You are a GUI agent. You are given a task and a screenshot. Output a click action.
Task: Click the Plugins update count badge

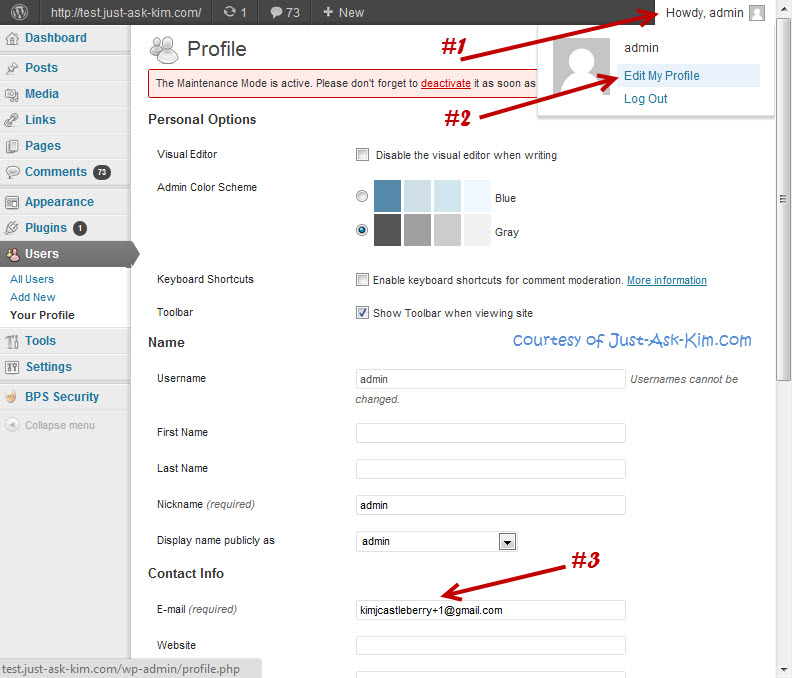pyautogui.click(x=80, y=228)
